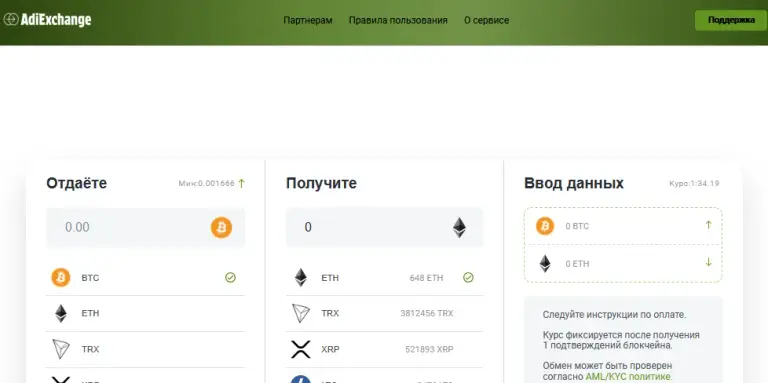Click the Получите heading
Image resolution: width=768 pixels, height=383 pixels.
[x=321, y=183]
